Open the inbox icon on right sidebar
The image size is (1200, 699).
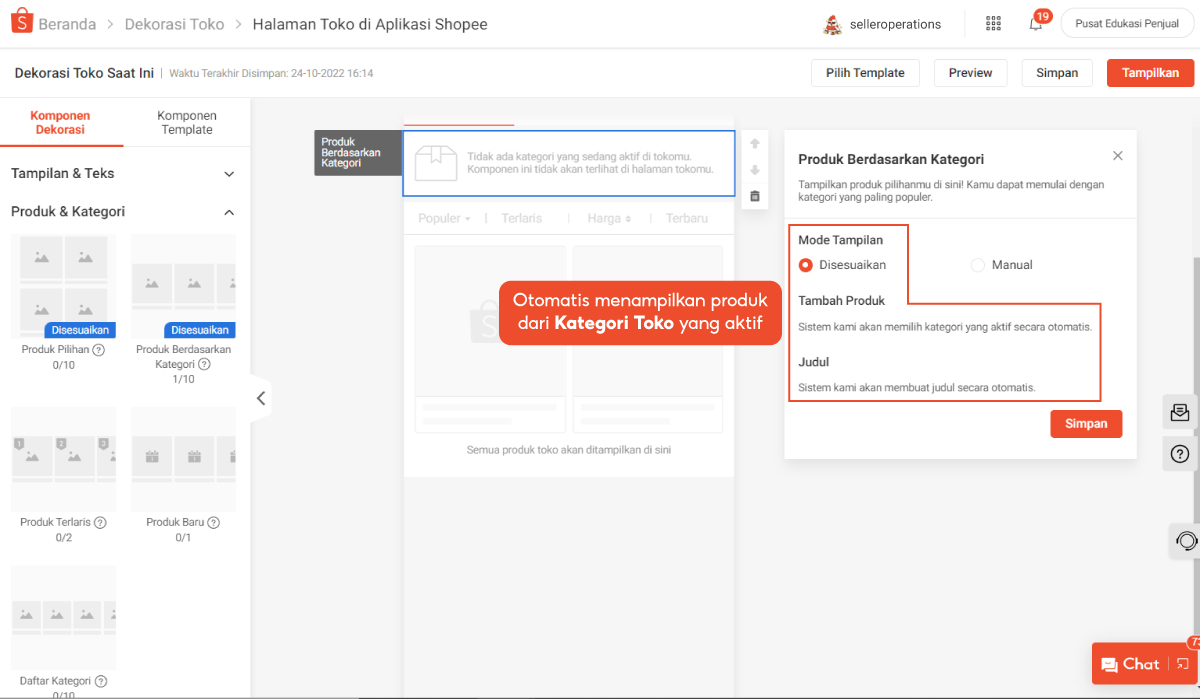(x=1180, y=411)
